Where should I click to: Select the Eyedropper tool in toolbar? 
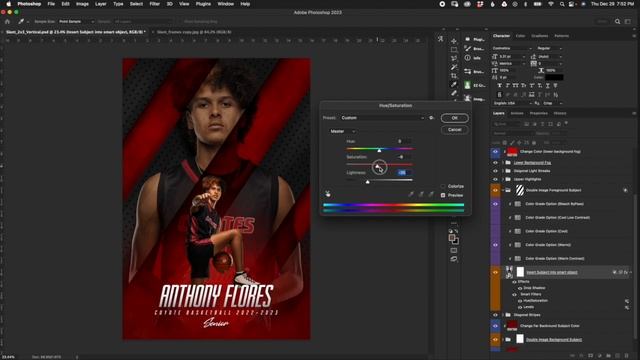[454, 84]
